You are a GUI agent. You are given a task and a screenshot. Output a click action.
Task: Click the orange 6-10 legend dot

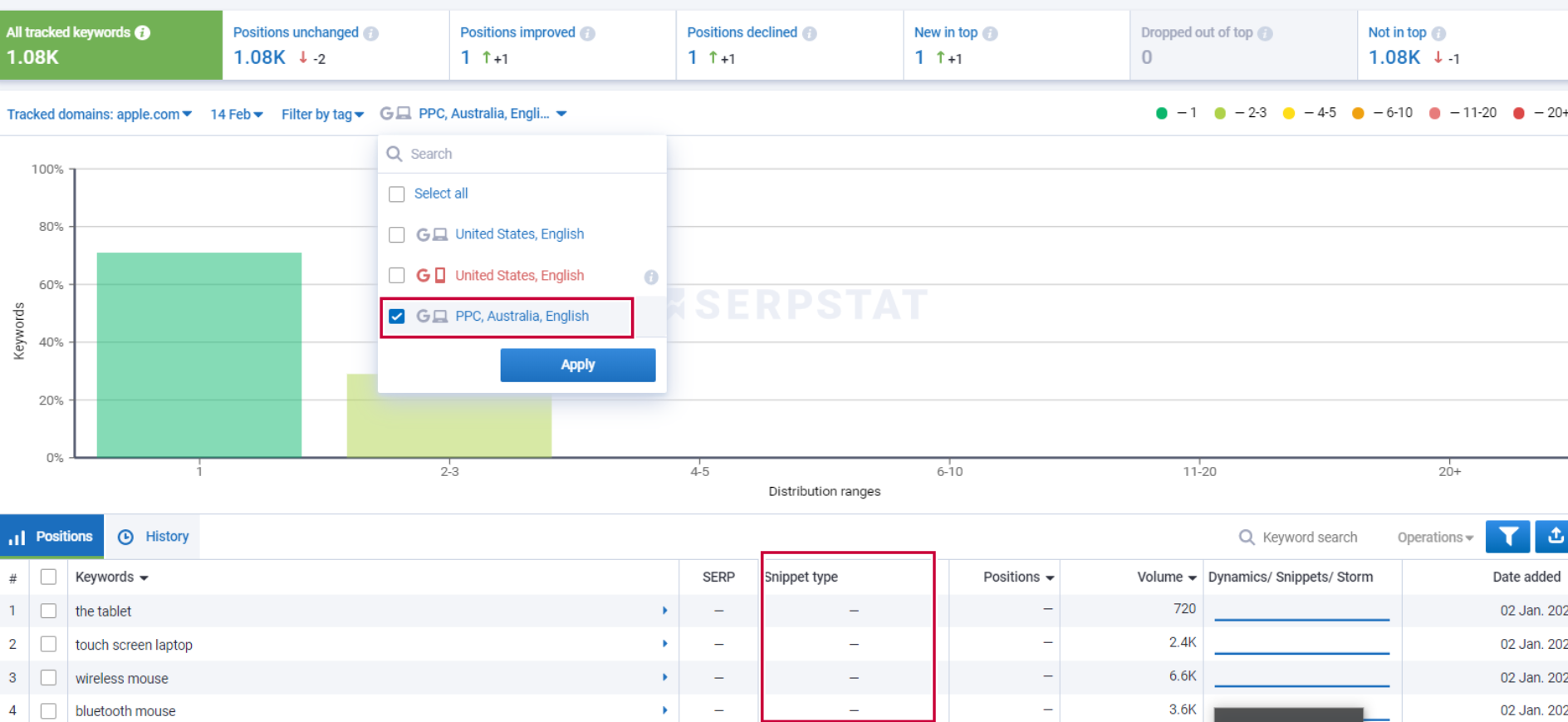tap(1358, 113)
